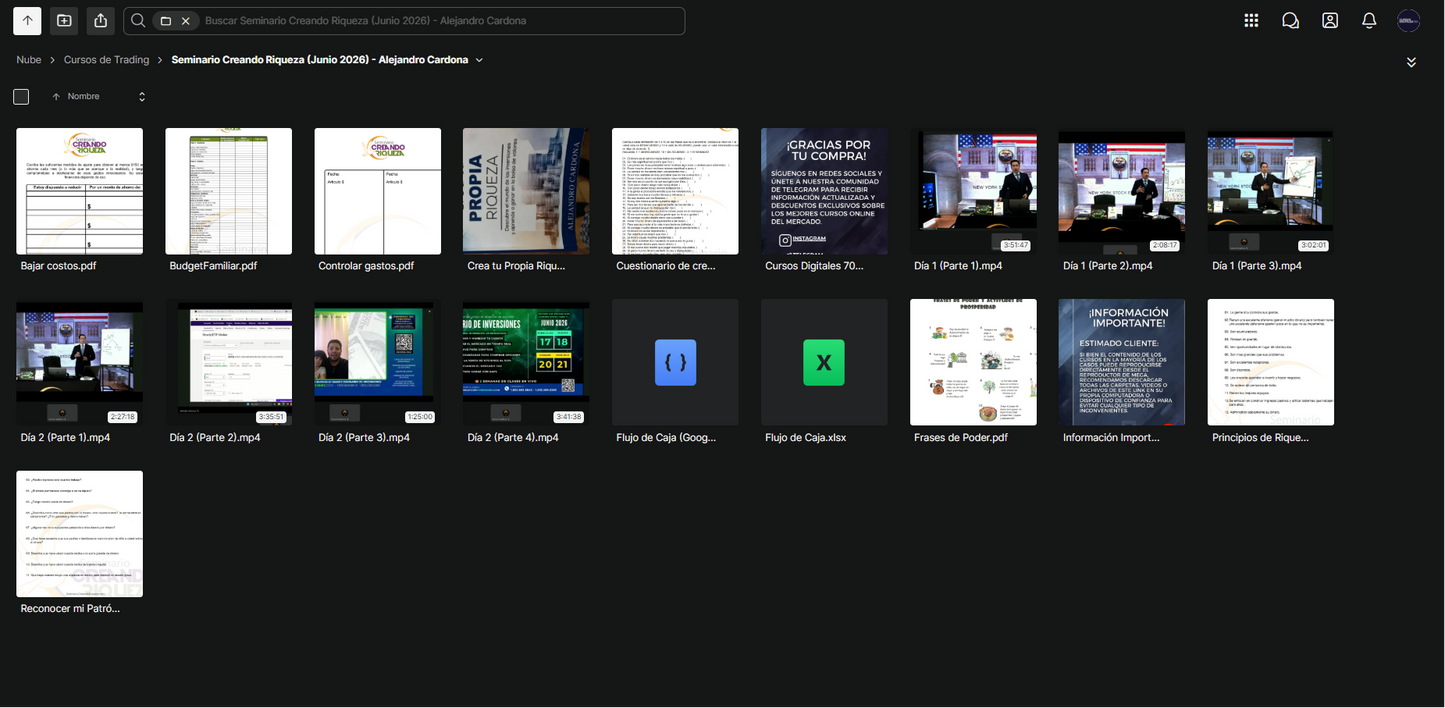Sort by Nombre column
1445x708 pixels.
tap(84, 97)
